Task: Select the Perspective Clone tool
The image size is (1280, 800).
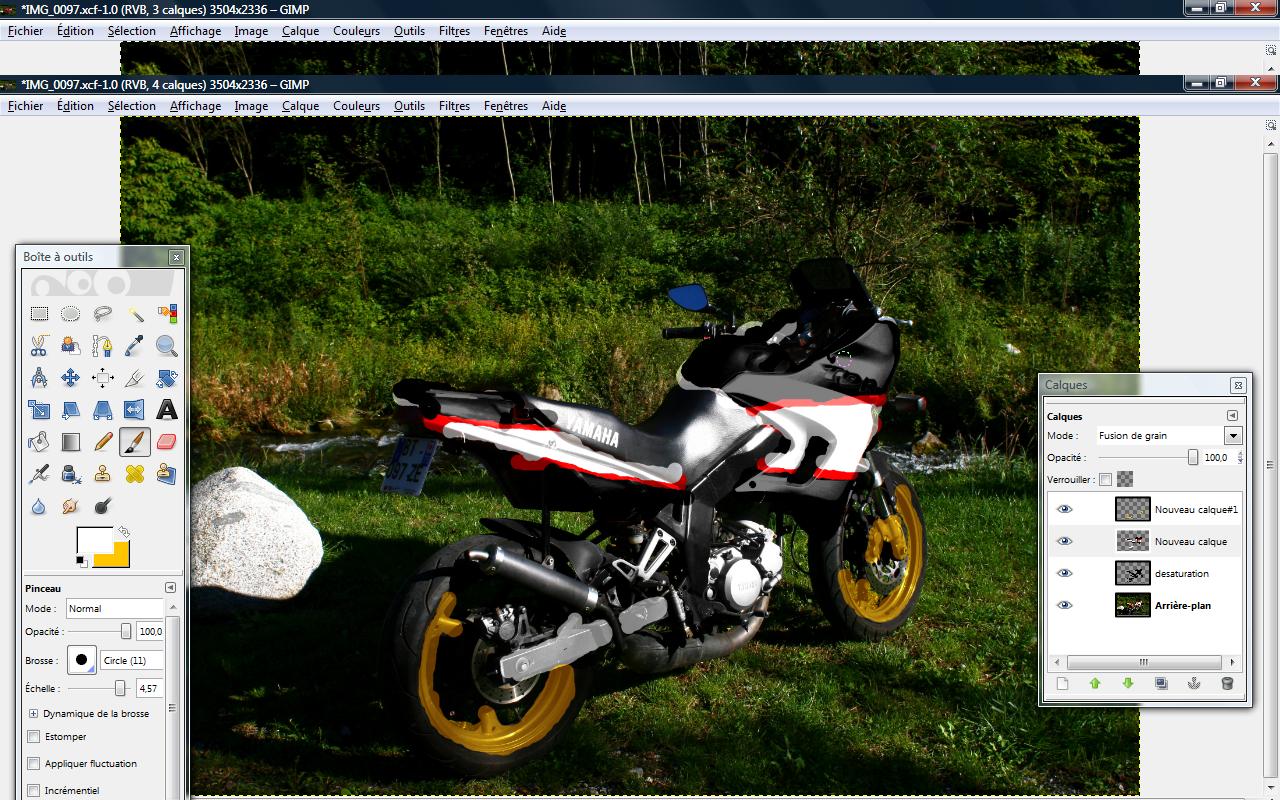Action: tap(167, 474)
